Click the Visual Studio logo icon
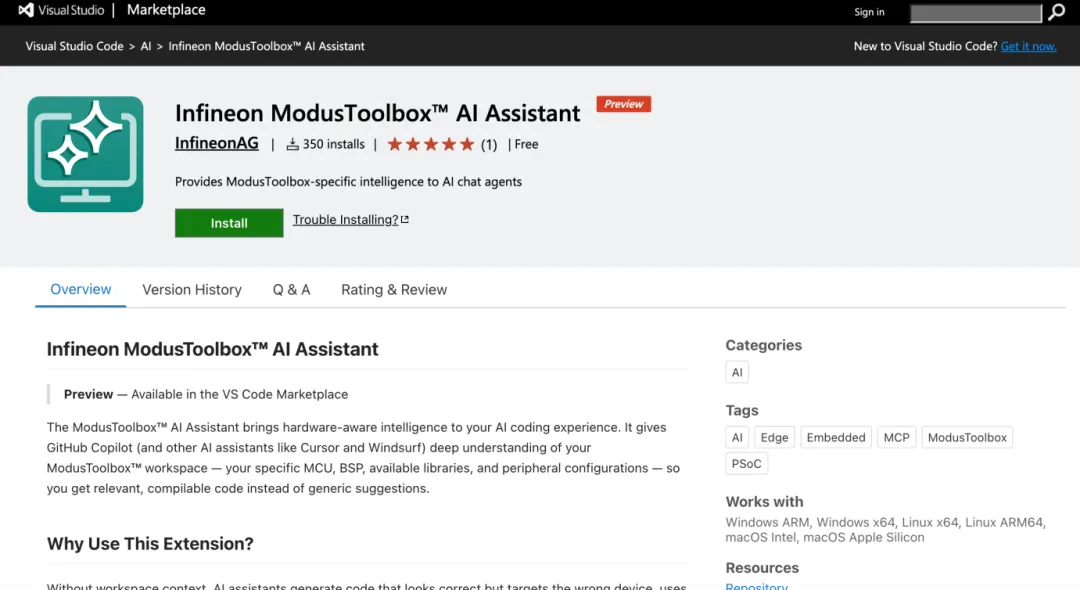This screenshot has height=590, width=1080. click(x=25, y=10)
